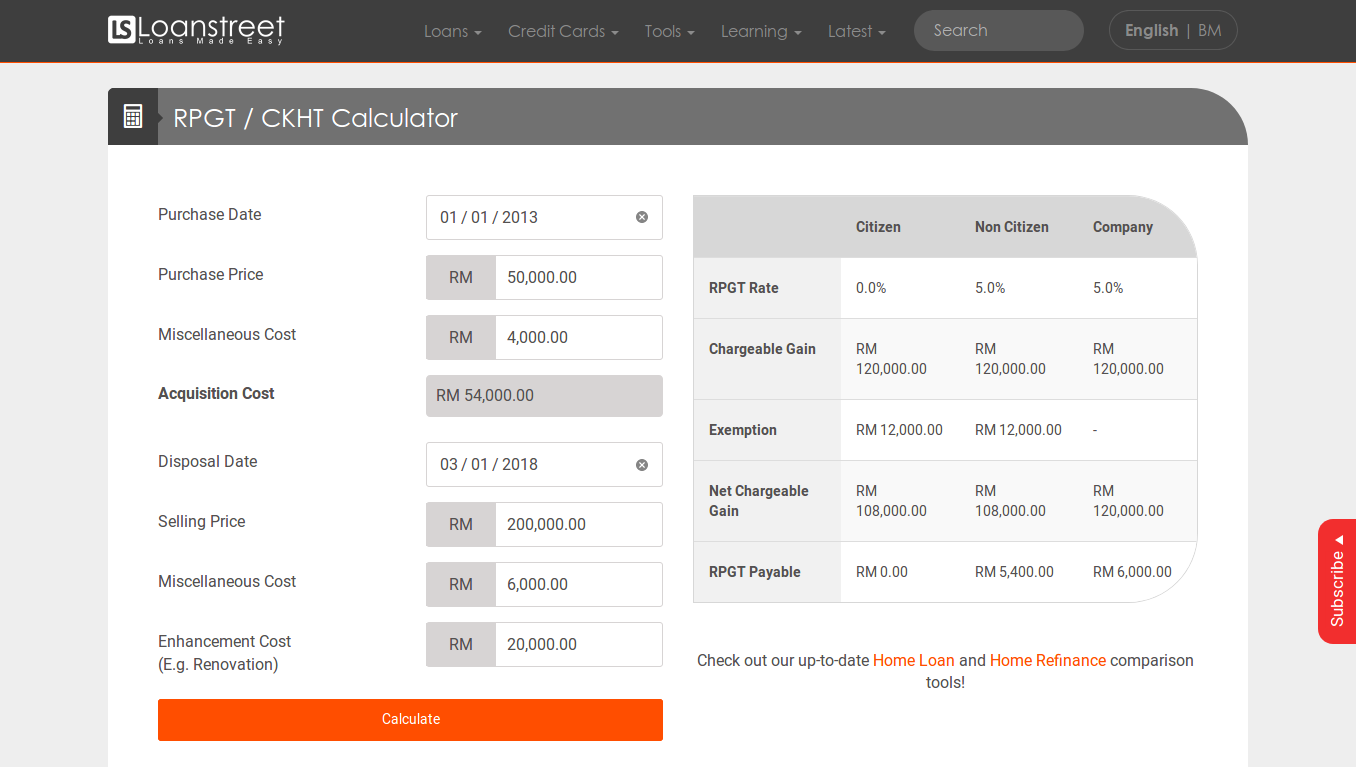Image resolution: width=1366 pixels, height=767 pixels.
Task: Switch language to BM
Action: pyautogui.click(x=1210, y=30)
